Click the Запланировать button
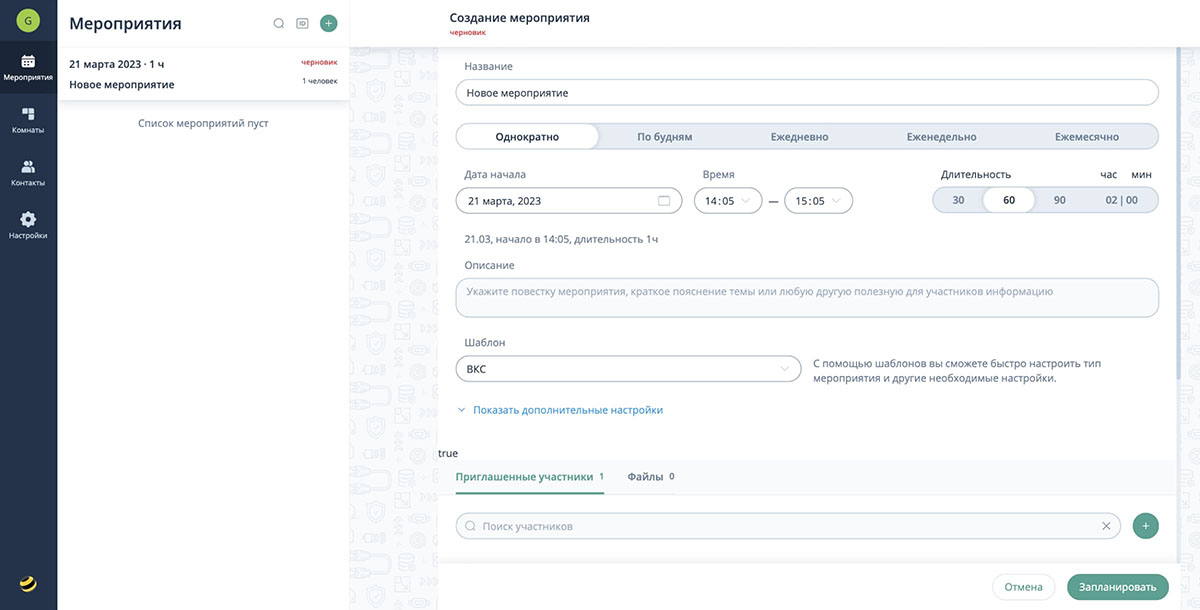The width and height of the screenshot is (1200, 610). point(1118,587)
